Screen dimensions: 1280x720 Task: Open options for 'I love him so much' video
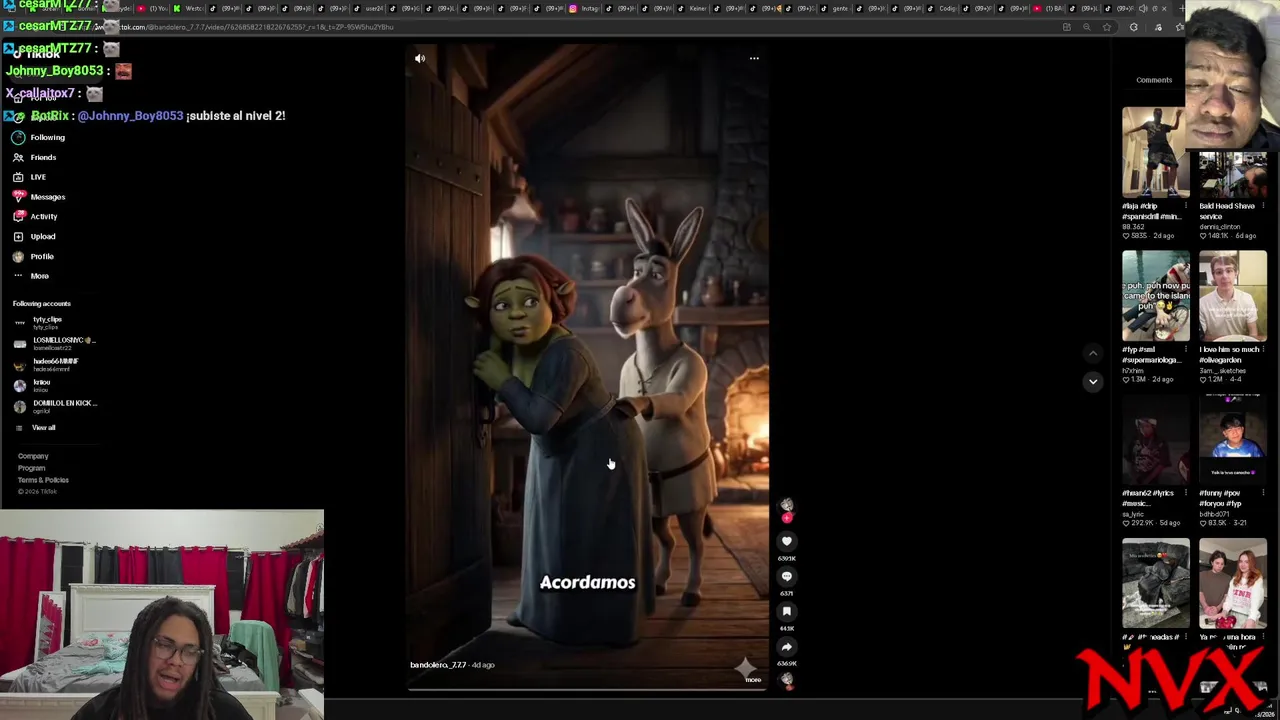point(1263,350)
